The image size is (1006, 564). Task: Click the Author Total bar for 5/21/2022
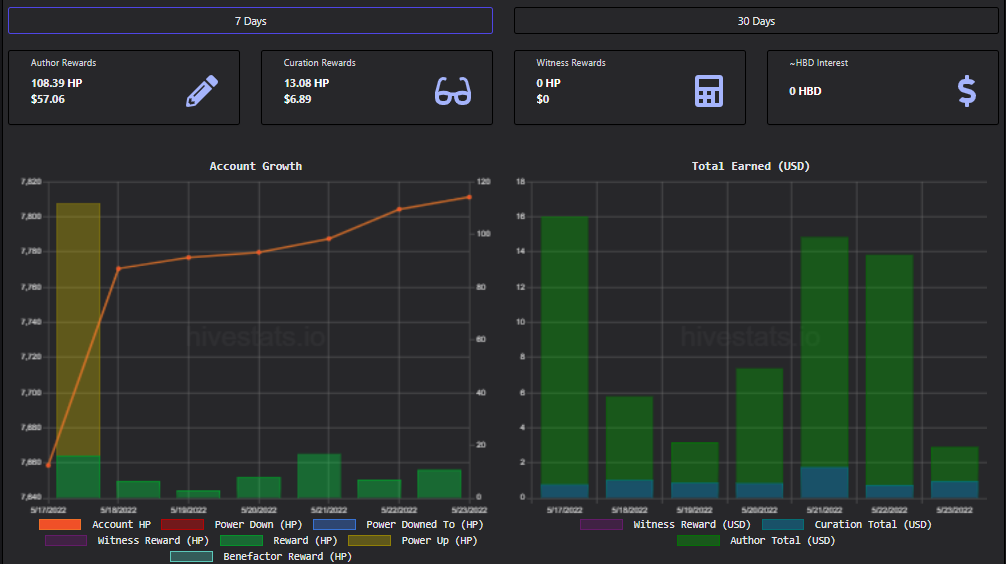(824, 352)
